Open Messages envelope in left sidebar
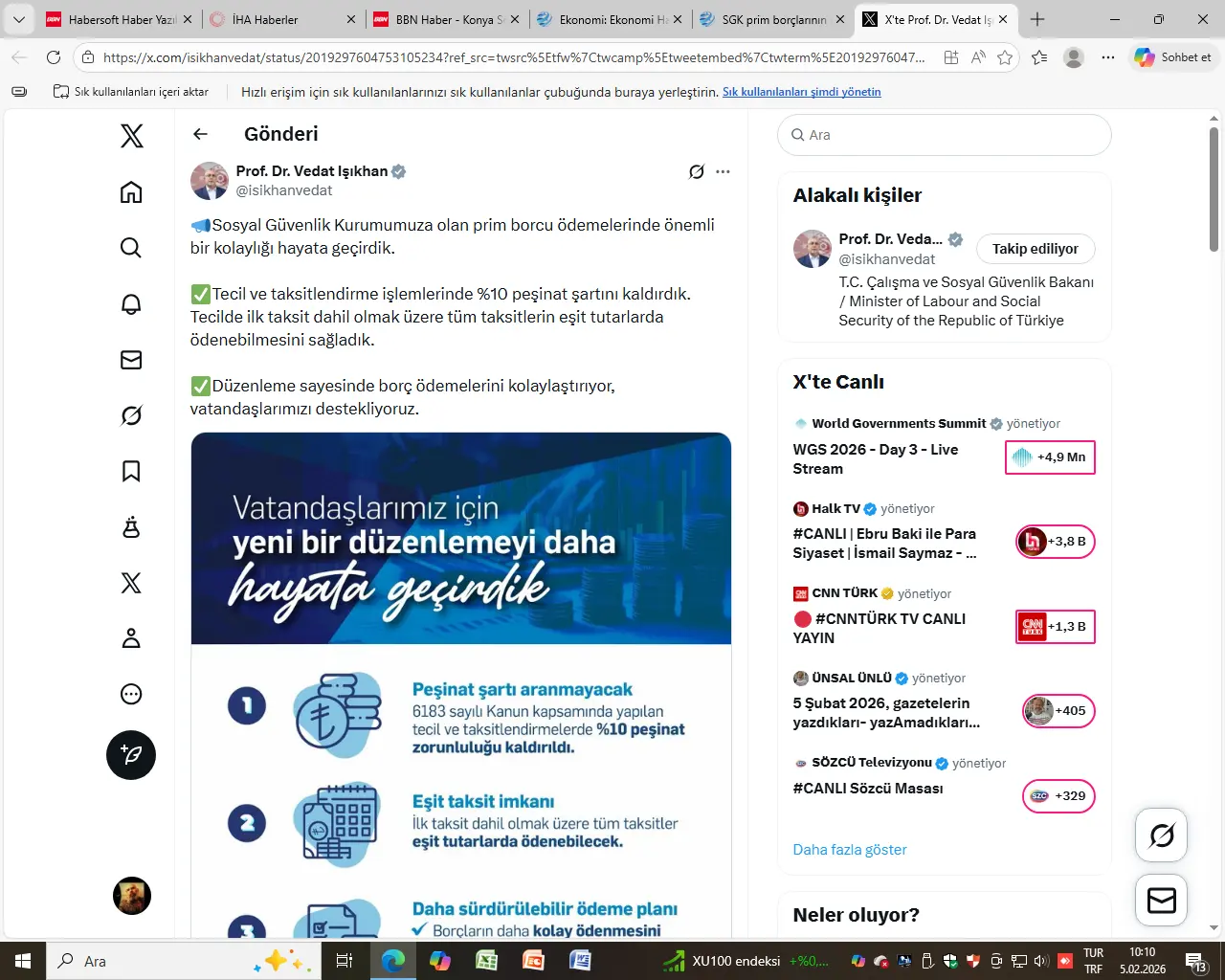The height and width of the screenshot is (980, 1225). click(131, 360)
